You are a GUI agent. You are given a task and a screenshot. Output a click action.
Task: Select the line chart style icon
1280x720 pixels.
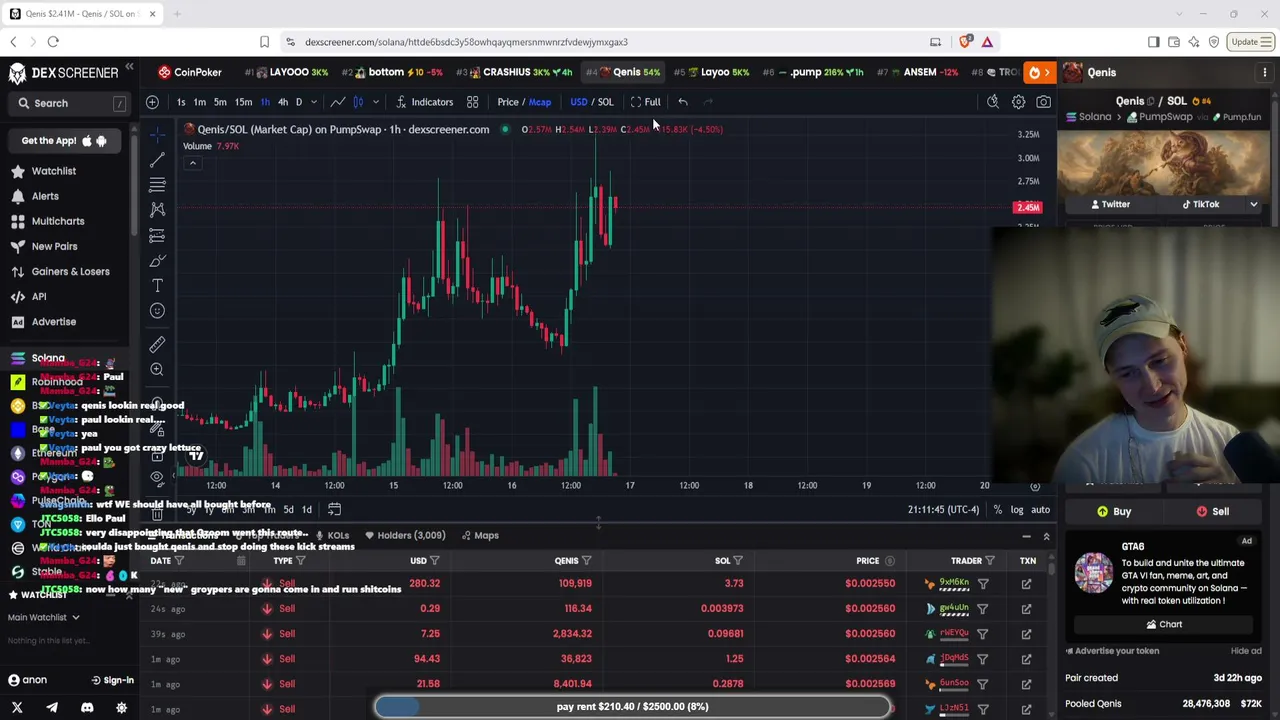point(338,102)
